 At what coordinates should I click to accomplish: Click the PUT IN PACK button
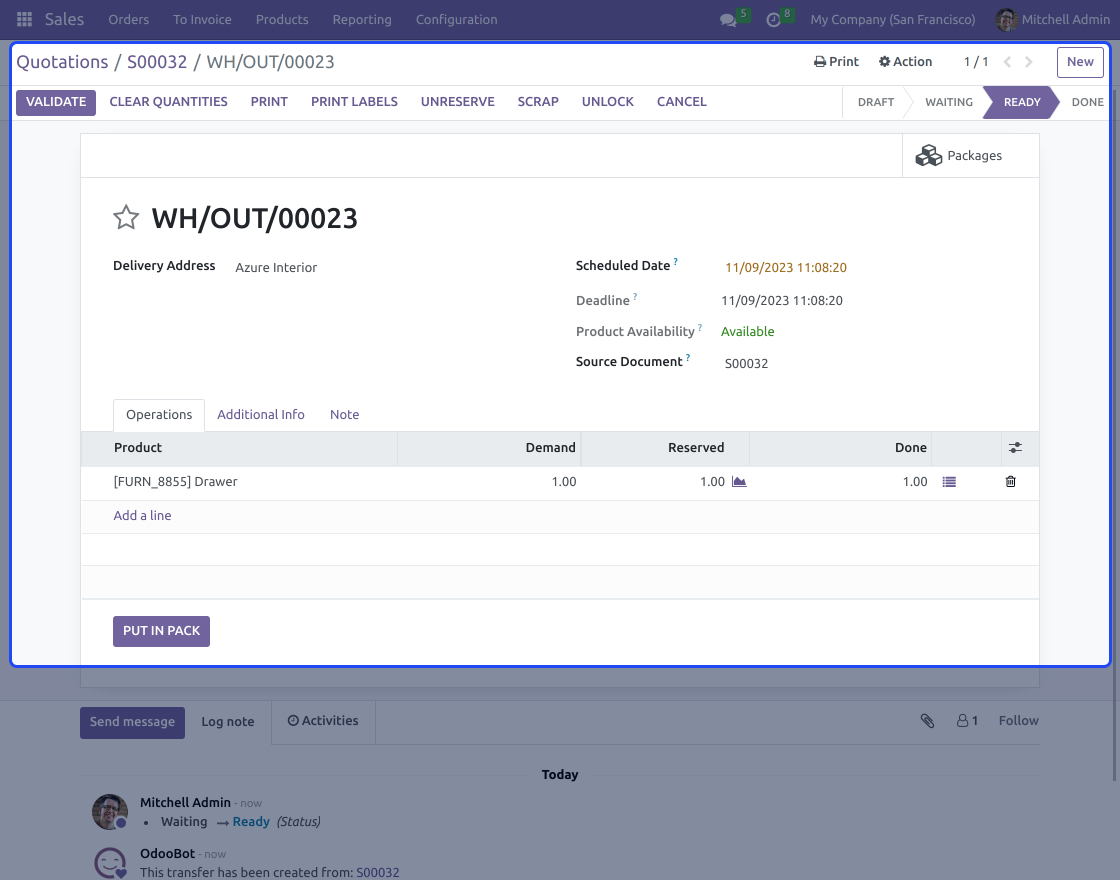tap(161, 631)
